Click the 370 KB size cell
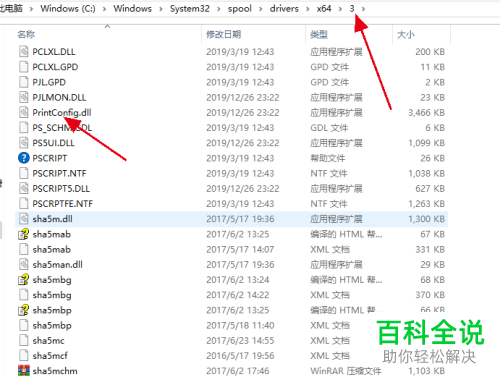500x377 pixels. (x=430, y=295)
